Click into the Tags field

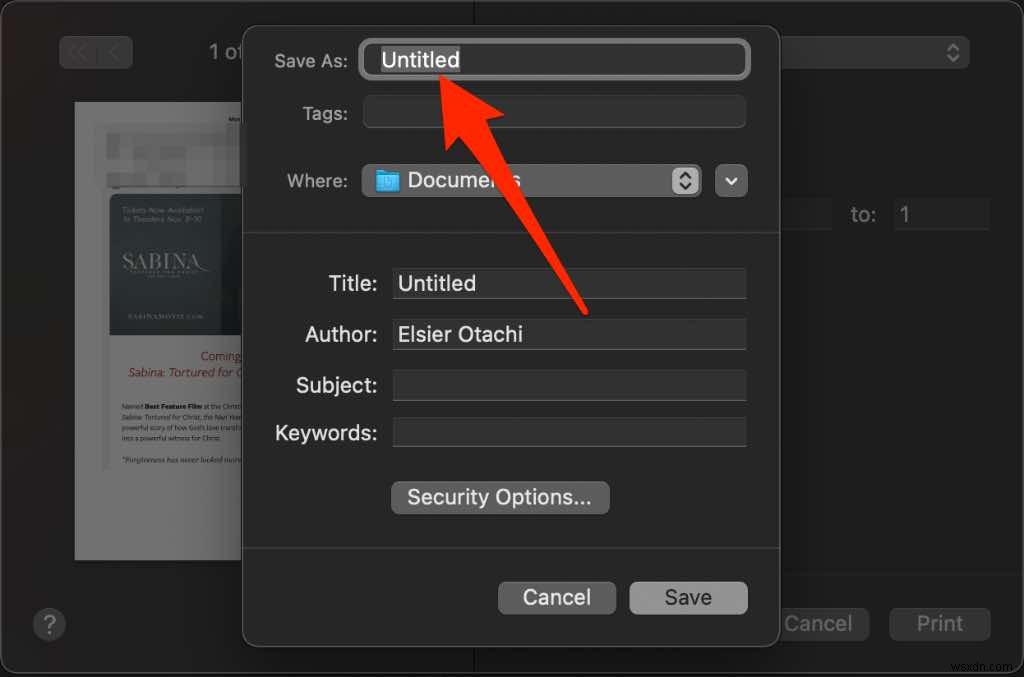(x=554, y=112)
